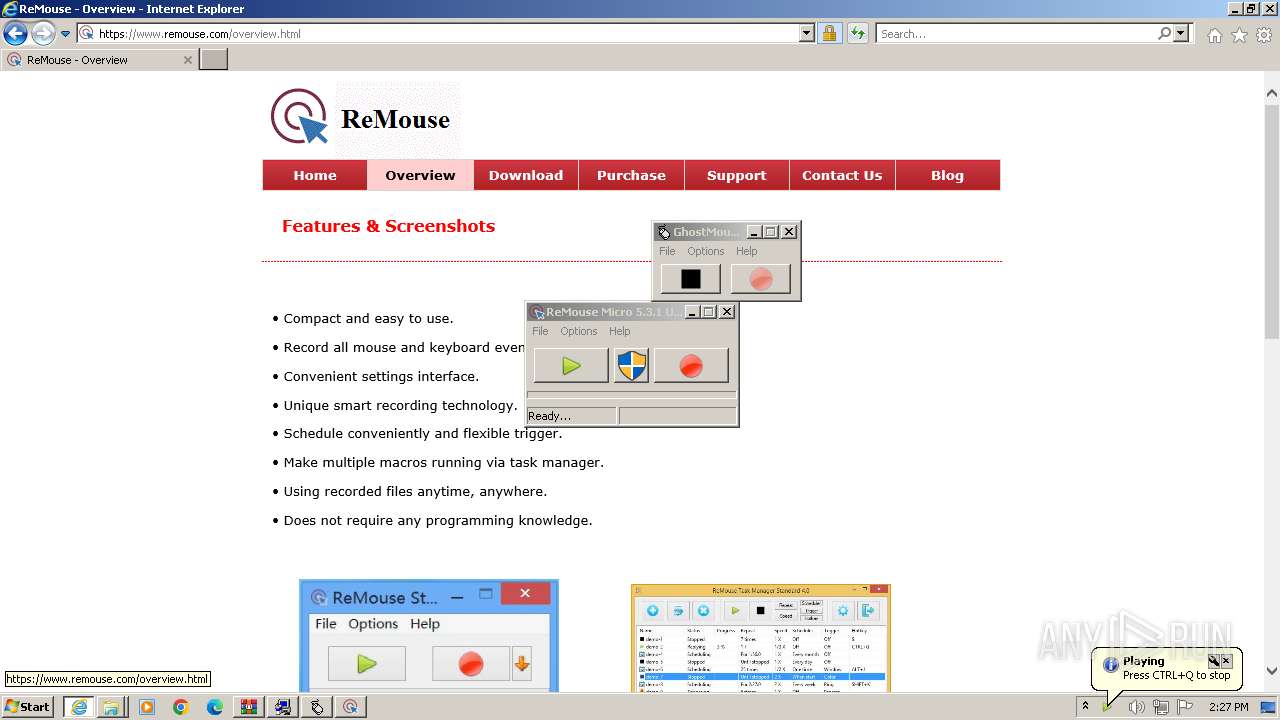Viewport: 1280px width, 720px height.
Task: Open the Download page tab
Action: click(x=526, y=175)
